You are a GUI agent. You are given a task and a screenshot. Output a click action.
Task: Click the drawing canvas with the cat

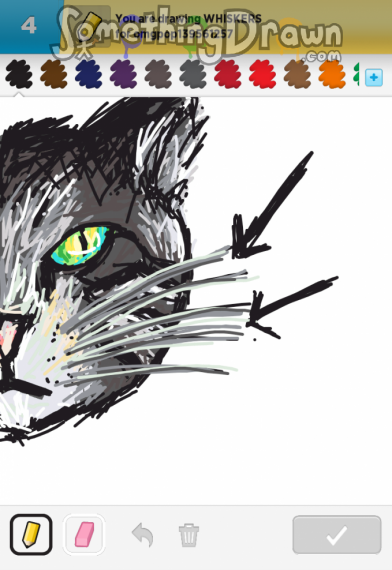[x=196, y=301]
